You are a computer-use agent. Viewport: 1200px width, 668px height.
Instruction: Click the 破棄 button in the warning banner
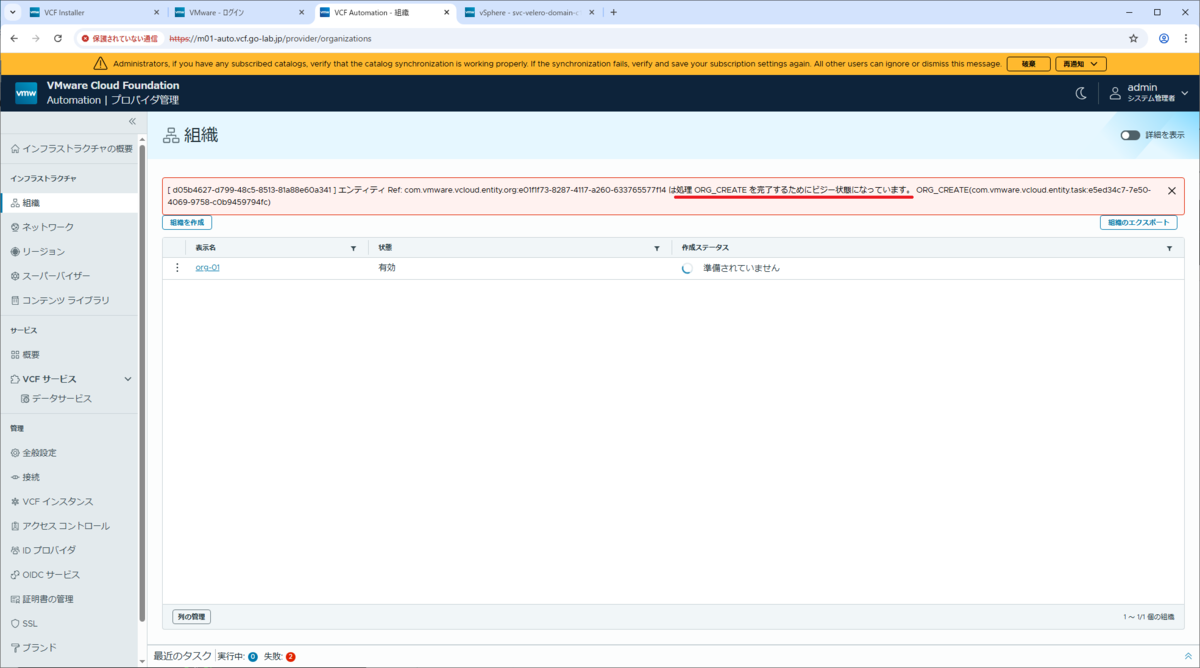pos(1028,64)
